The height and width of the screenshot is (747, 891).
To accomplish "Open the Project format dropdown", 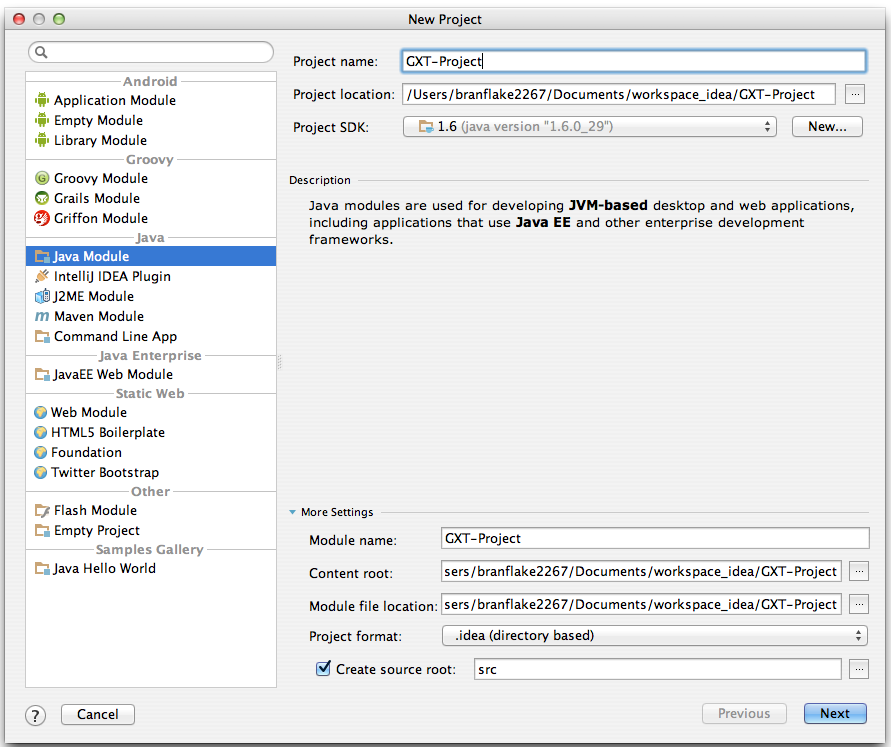I will pyautogui.click(x=655, y=635).
